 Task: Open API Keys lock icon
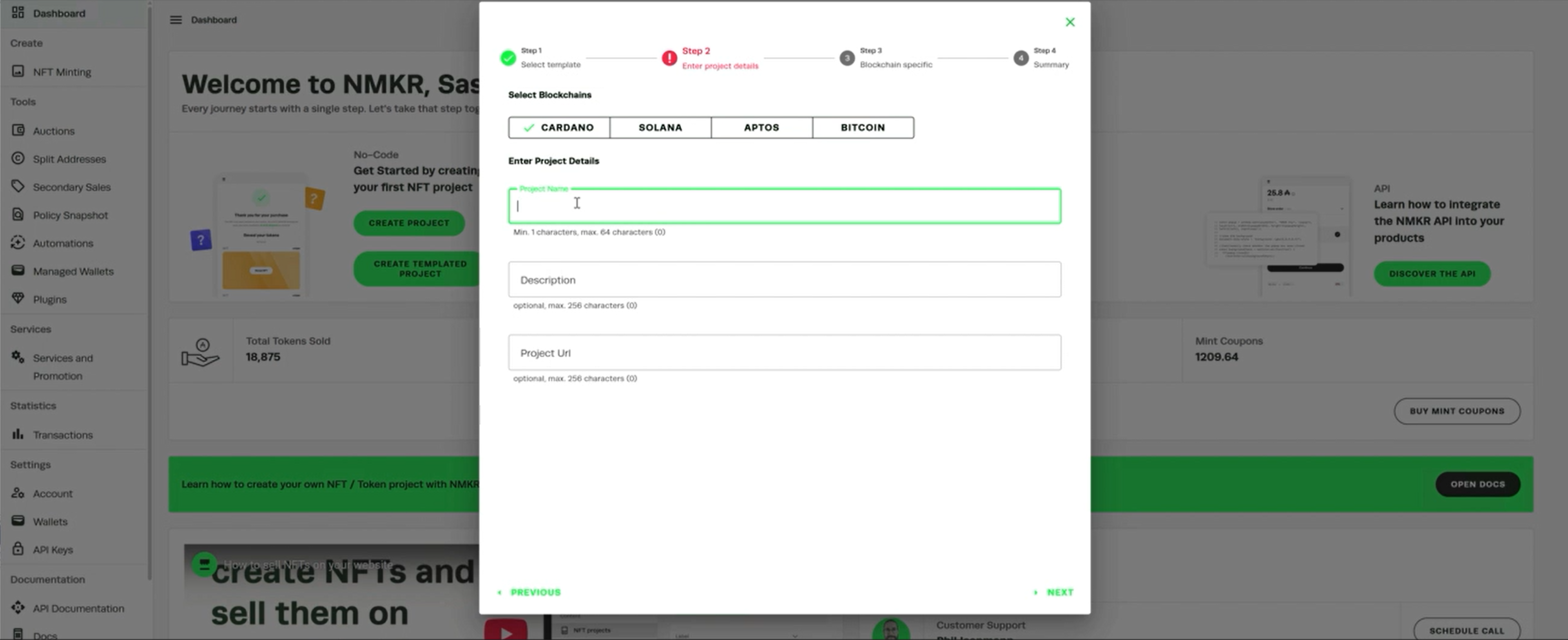18,549
